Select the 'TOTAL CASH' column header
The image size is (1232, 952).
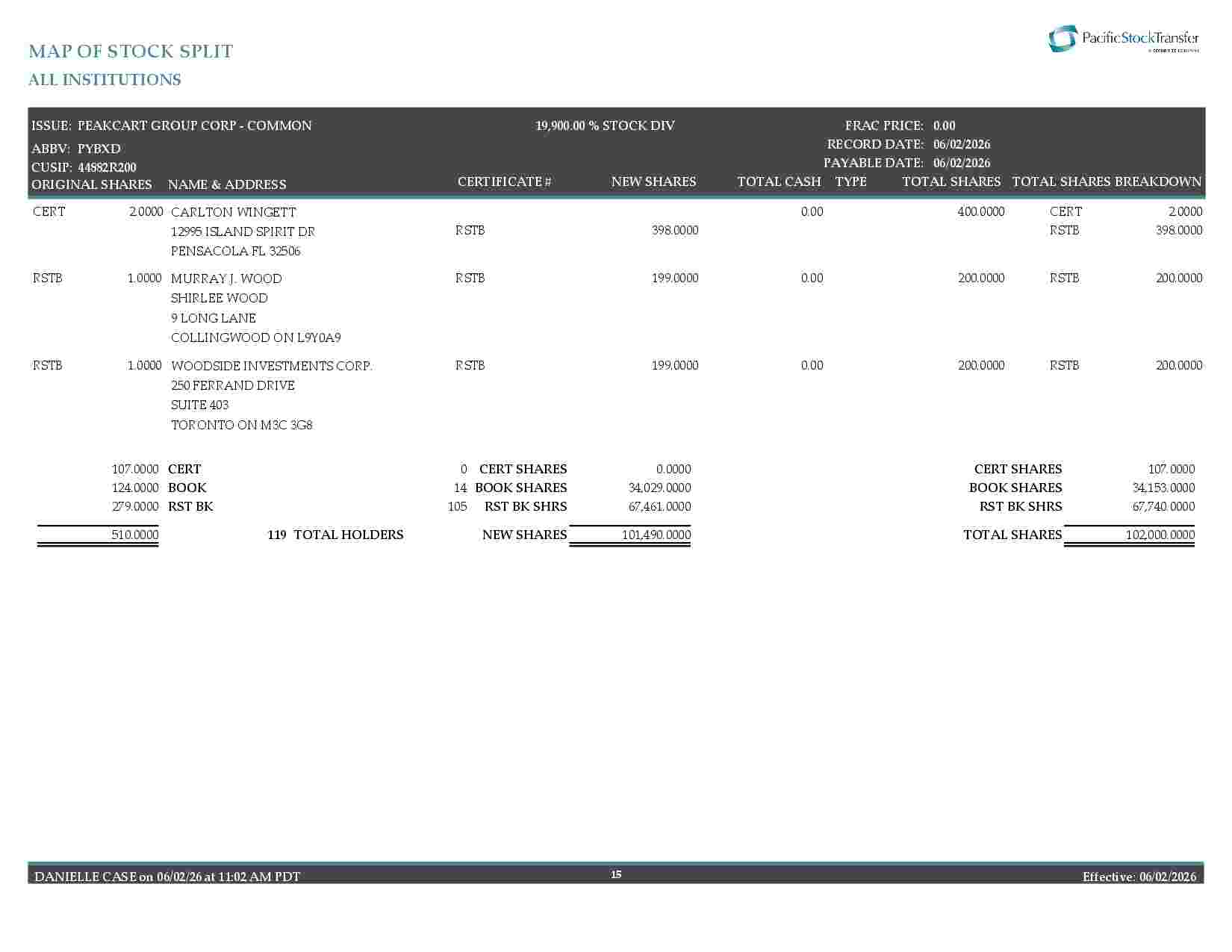click(779, 181)
